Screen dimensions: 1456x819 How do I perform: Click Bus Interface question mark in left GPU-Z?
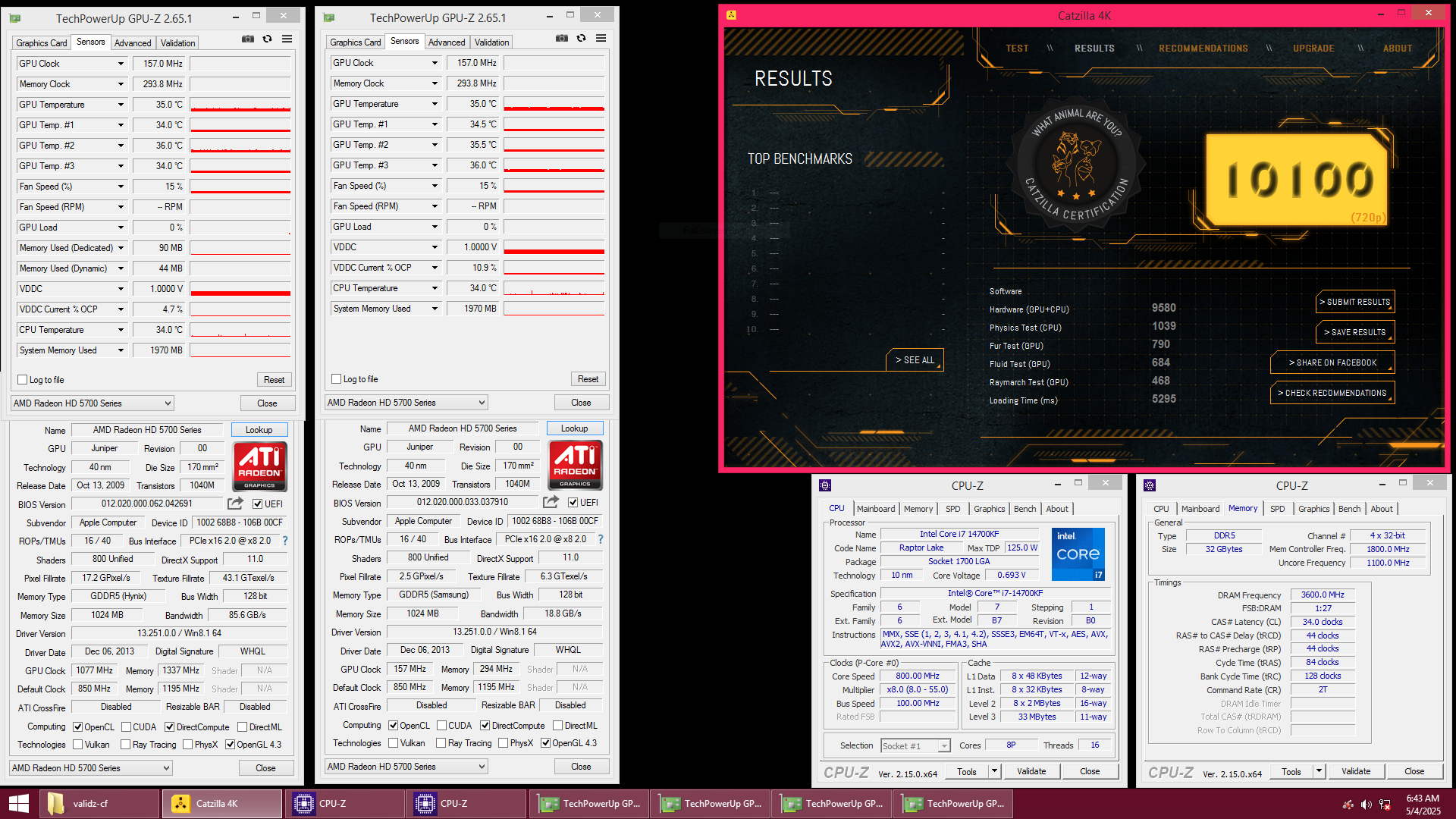pos(285,541)
